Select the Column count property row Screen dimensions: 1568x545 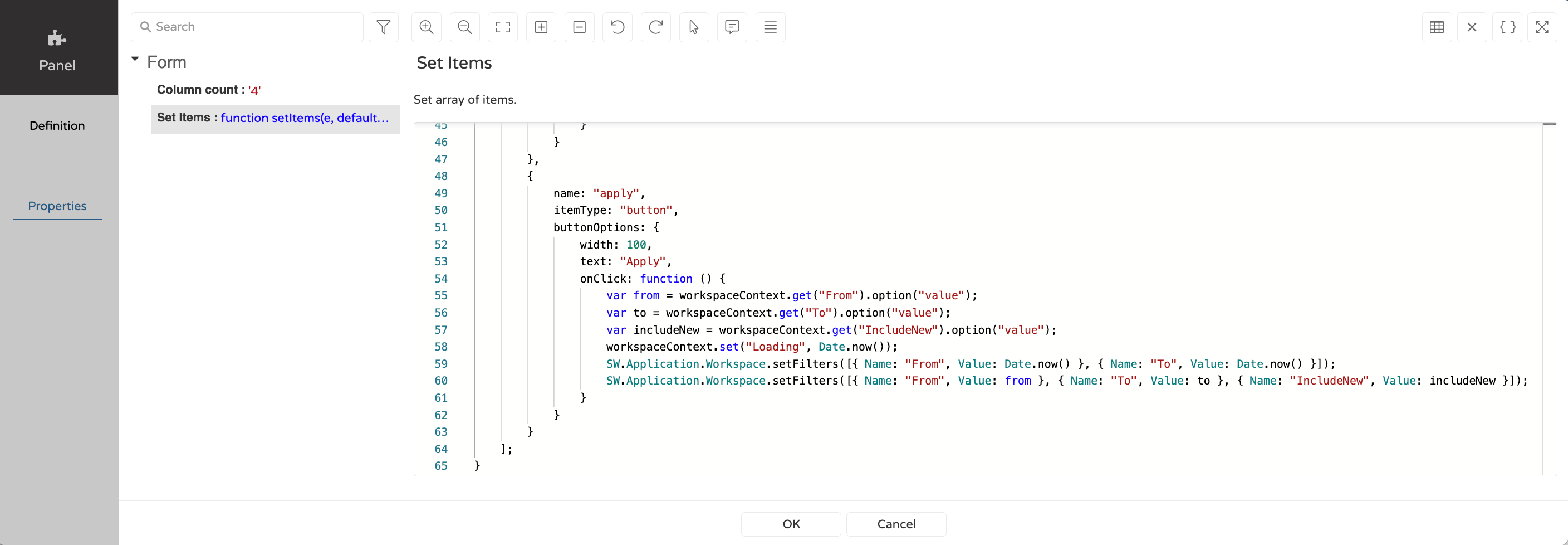click(209, 90)
